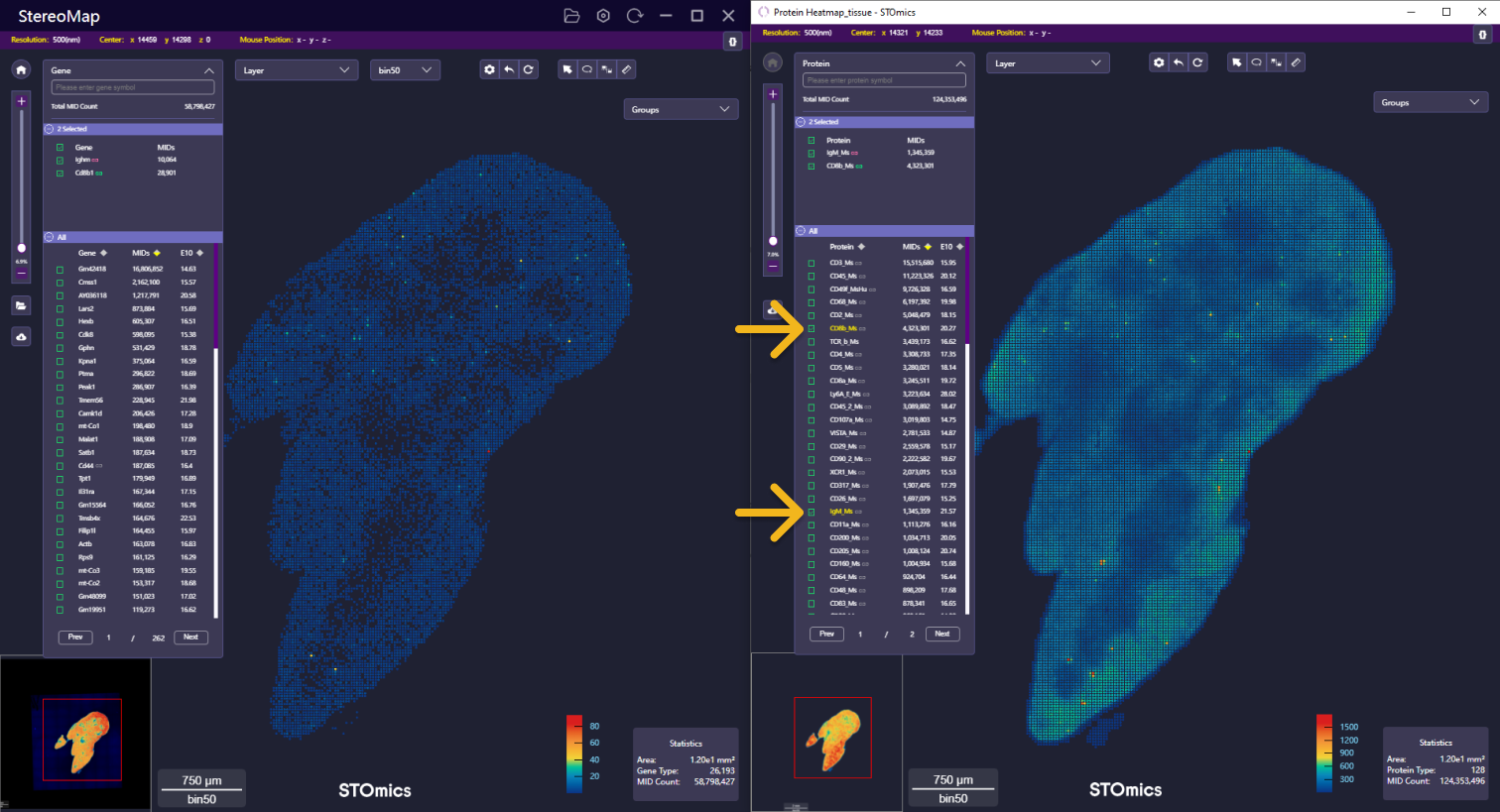The width and height of the screenshot is (1500, 812).
Task: Enable the CD3_Ms protein checkbox
Action: click(811, 263)
